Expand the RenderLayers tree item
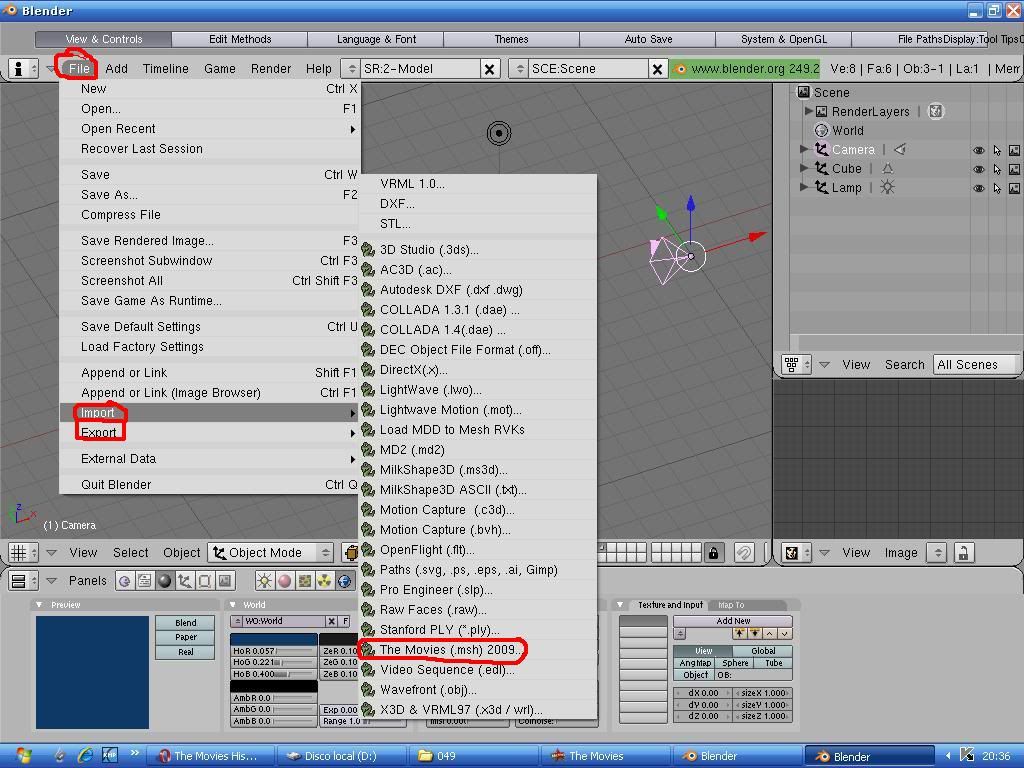The image size is (1024, 768). tap(808, 111)
